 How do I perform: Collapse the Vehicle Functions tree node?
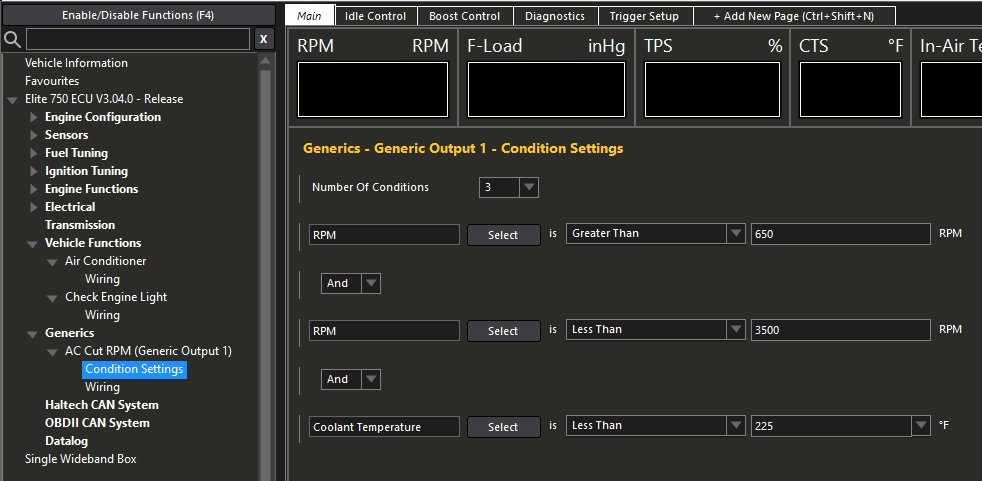point(32,244)
